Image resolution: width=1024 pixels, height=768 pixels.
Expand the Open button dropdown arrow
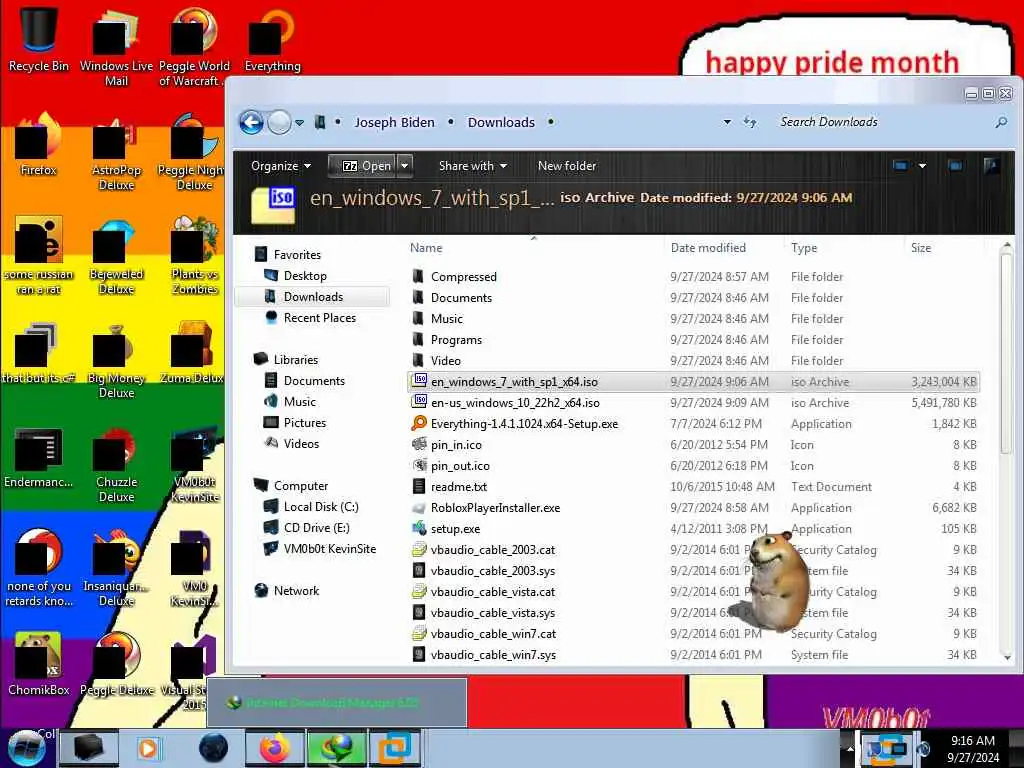[404, 166]
